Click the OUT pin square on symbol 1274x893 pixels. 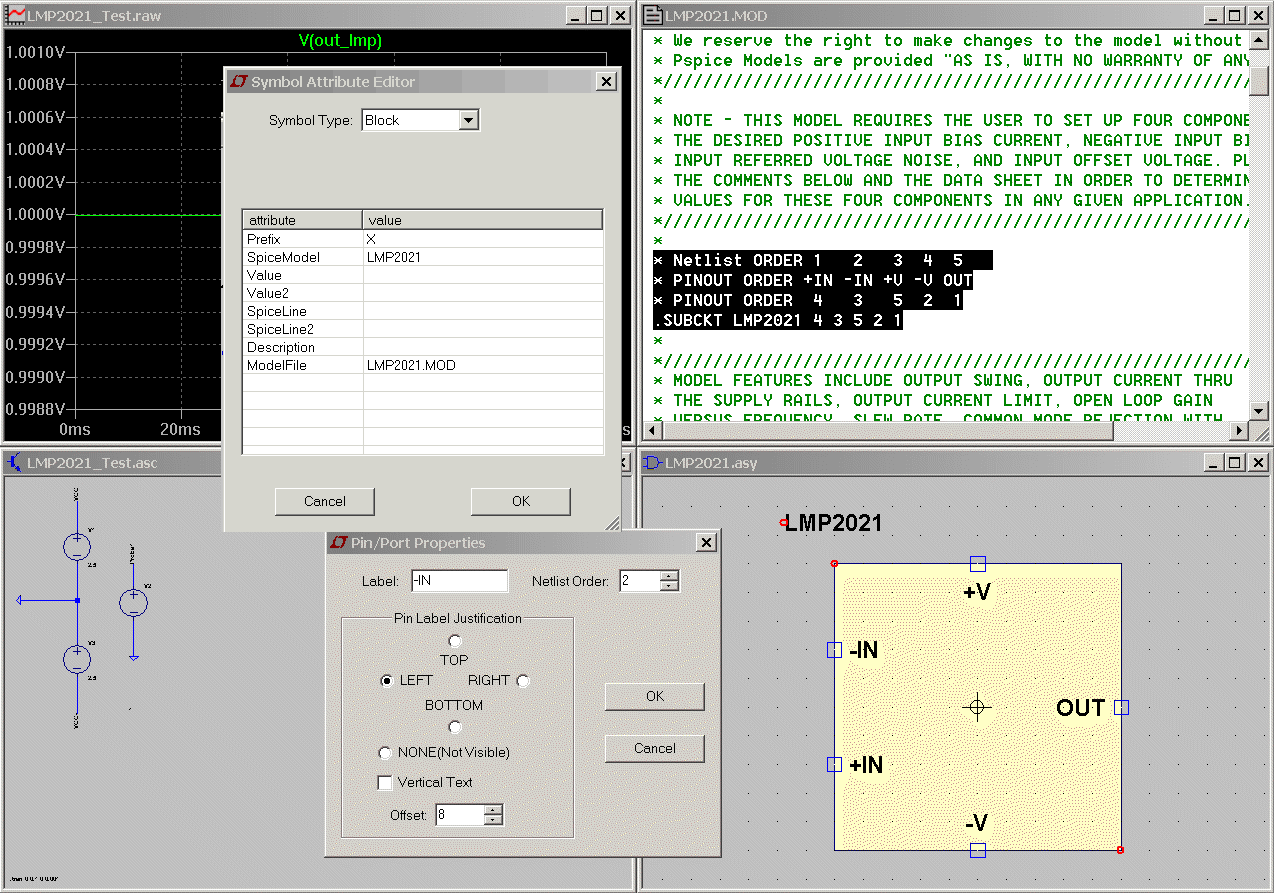point(1121,707)
